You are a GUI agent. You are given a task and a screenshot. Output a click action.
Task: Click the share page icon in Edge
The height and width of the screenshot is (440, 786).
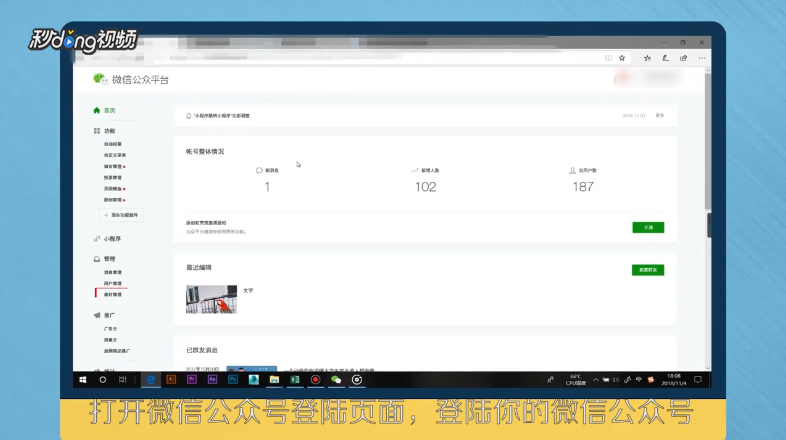click(x=683, y=58)
